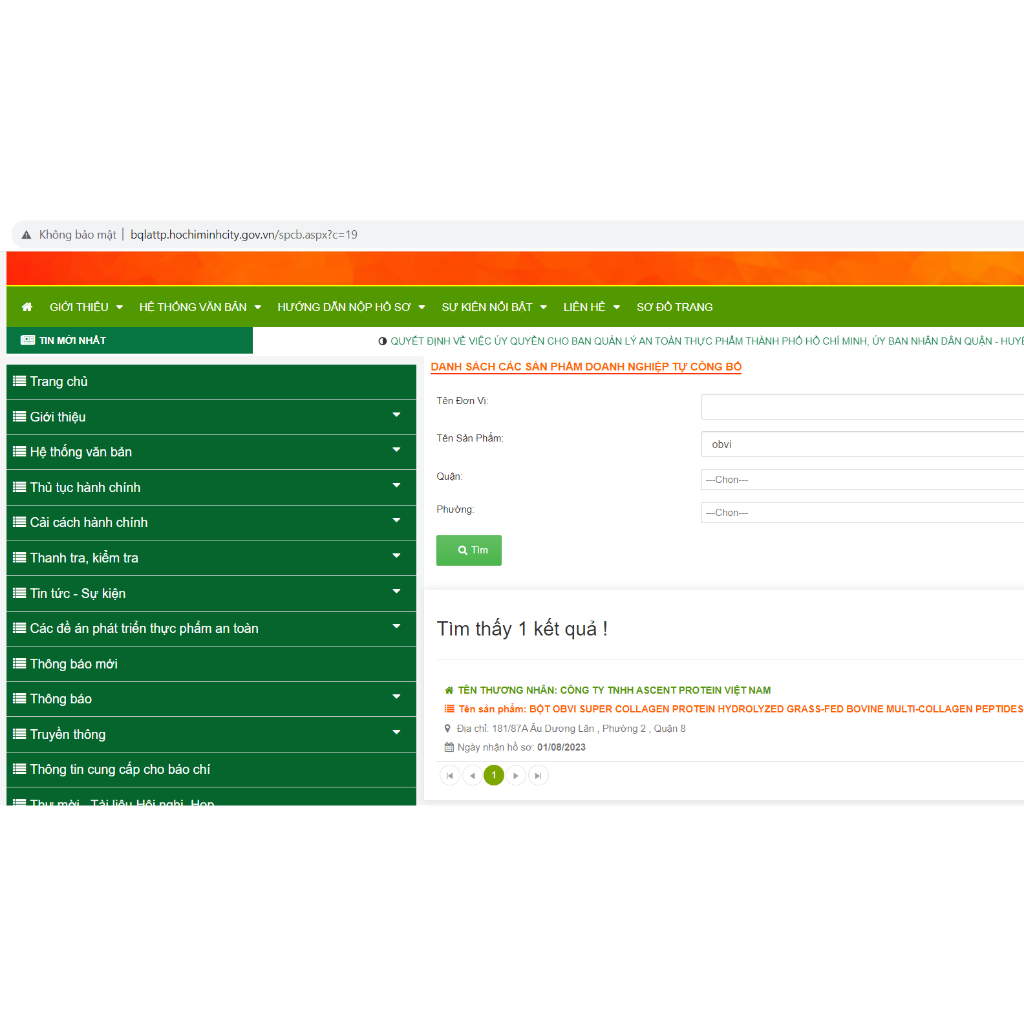
Task: Click the last page pagination arrow
Action: click(x=538, y=775)
